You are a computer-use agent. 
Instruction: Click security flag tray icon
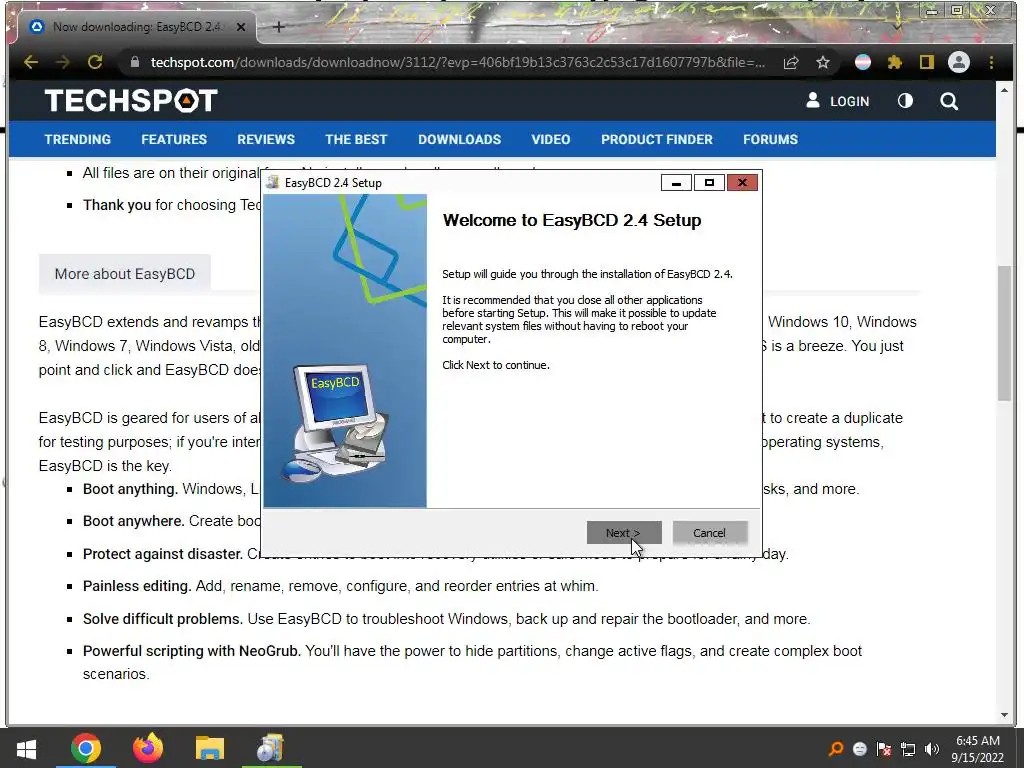(x=884, y=749)
